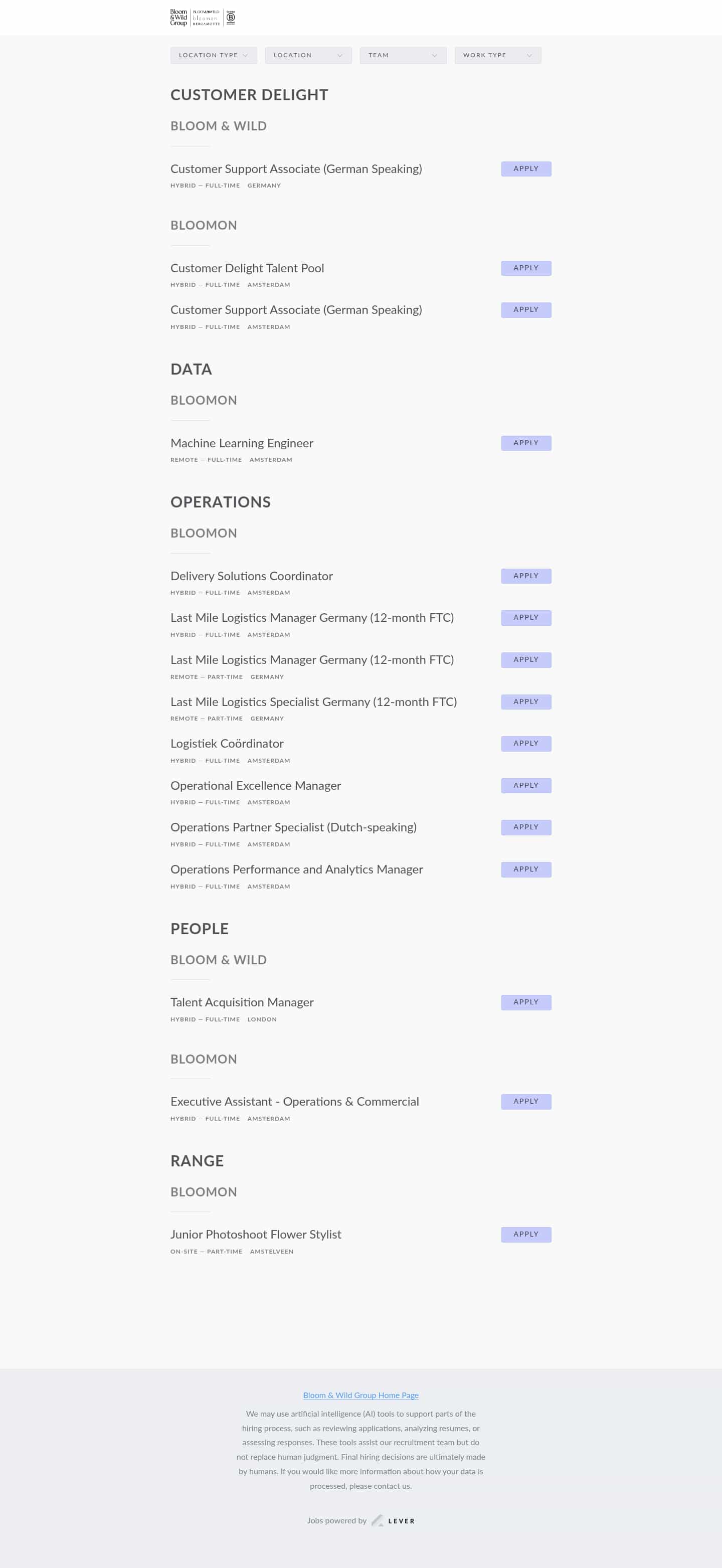Click the Operations Partner Specialist (Dutch-speaking) title
The height and width of the screenshot is (1568, 722).
293,827
